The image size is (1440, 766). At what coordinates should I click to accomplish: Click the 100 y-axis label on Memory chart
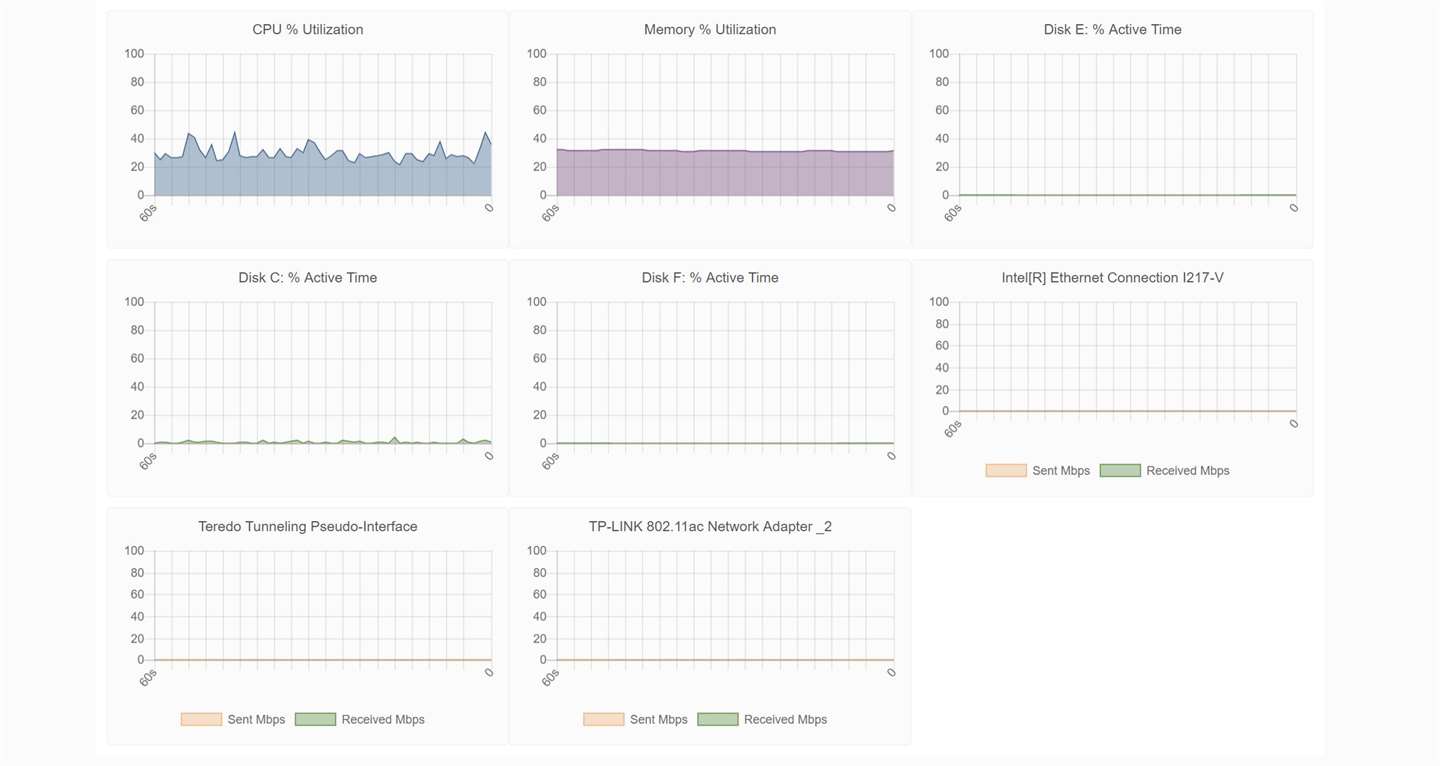(x=536, y=54)
